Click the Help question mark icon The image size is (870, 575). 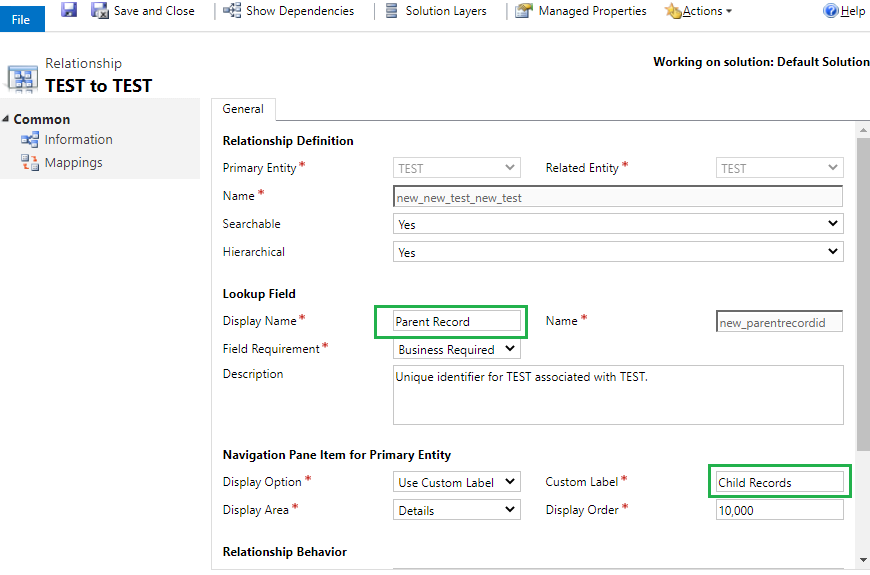(831, 11)
